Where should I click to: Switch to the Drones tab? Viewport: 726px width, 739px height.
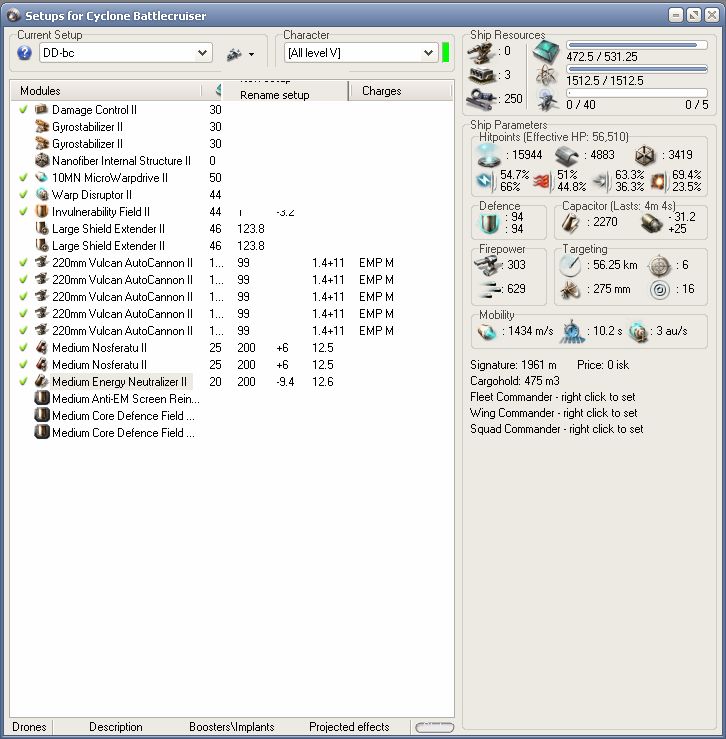pos(29,727)
